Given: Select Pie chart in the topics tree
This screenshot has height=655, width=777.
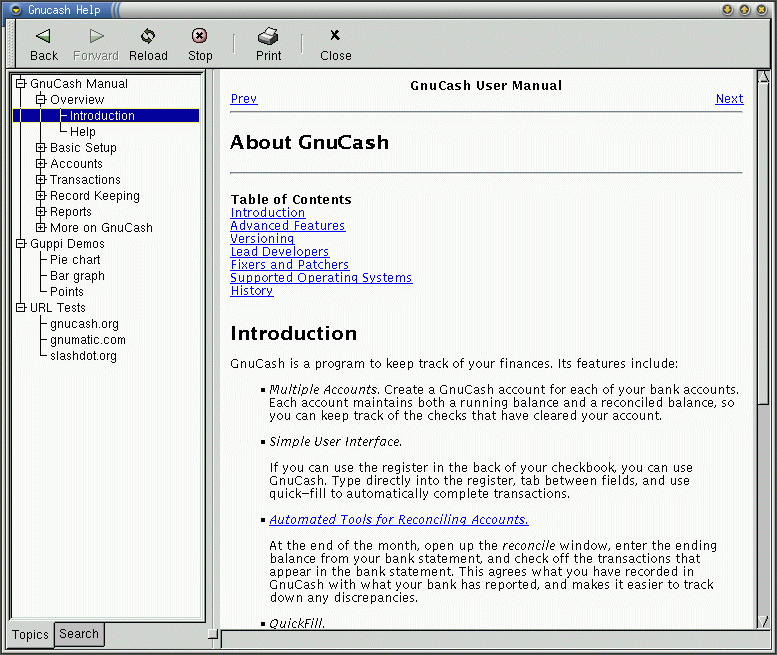Looking at the screenshot, I should 75,260.
